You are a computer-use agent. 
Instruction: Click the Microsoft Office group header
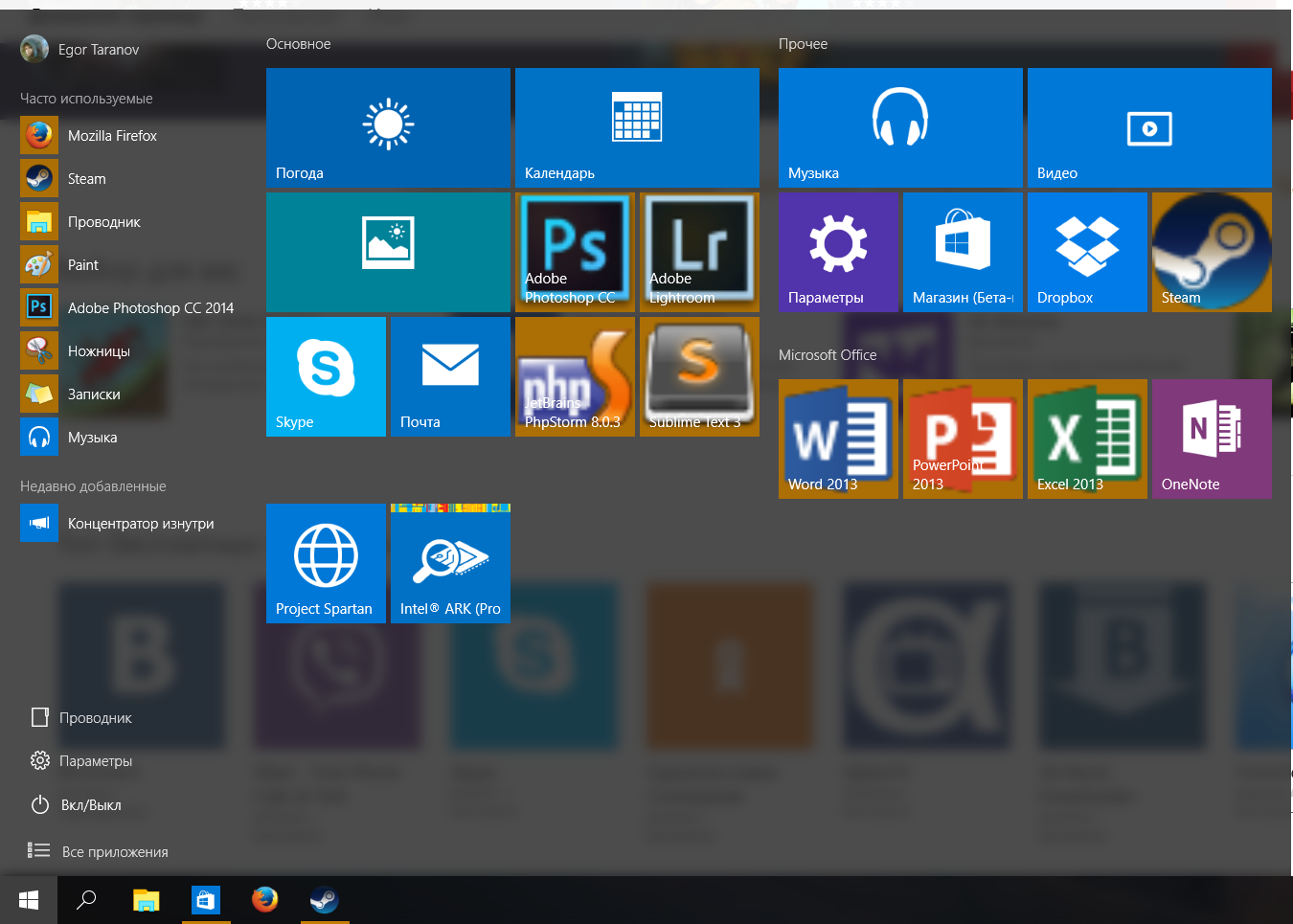click(x=828, y=355)
